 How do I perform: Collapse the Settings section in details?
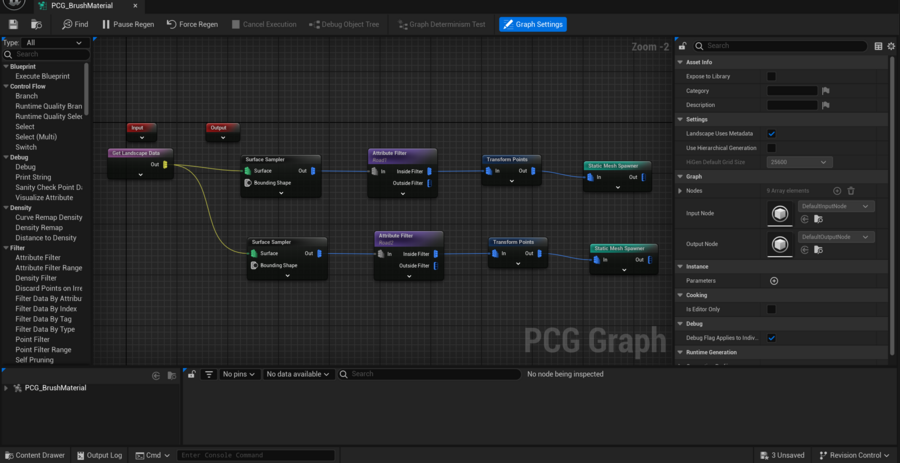680,119
